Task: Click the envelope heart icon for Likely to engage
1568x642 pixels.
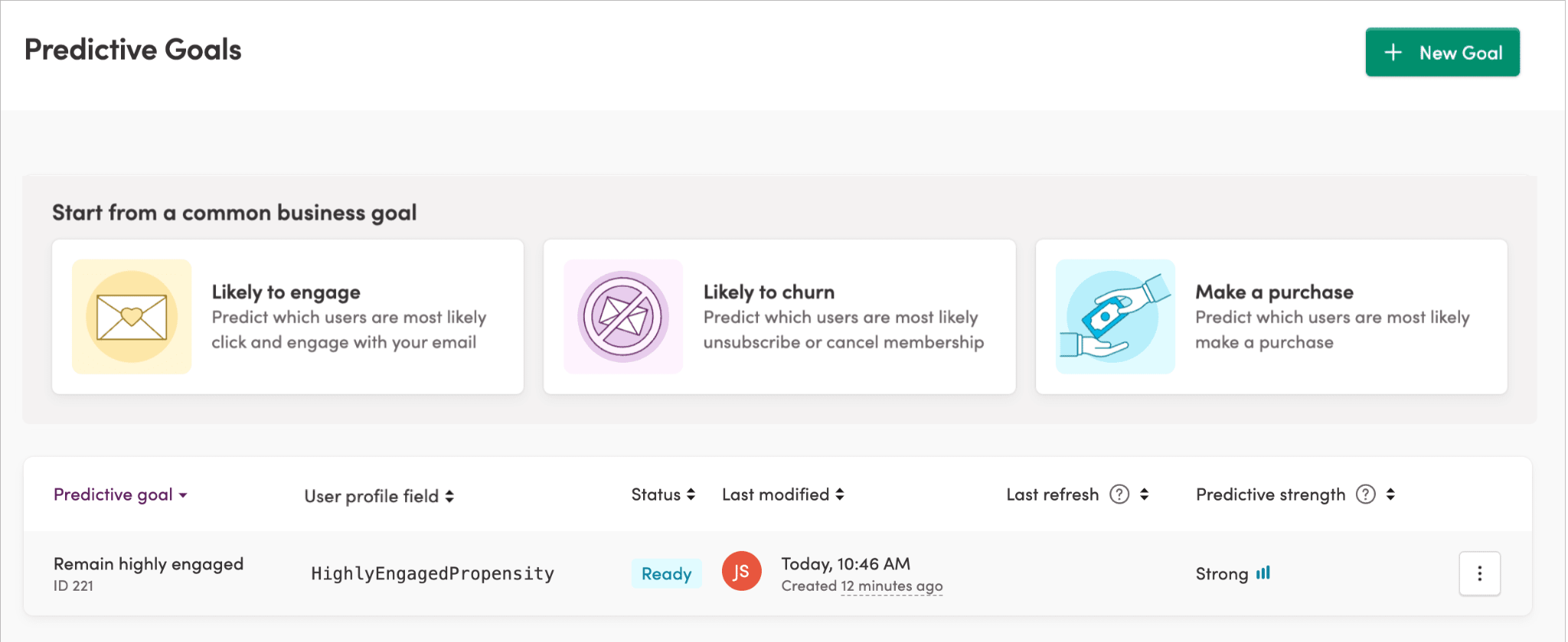Action: (x=132, y=317)
